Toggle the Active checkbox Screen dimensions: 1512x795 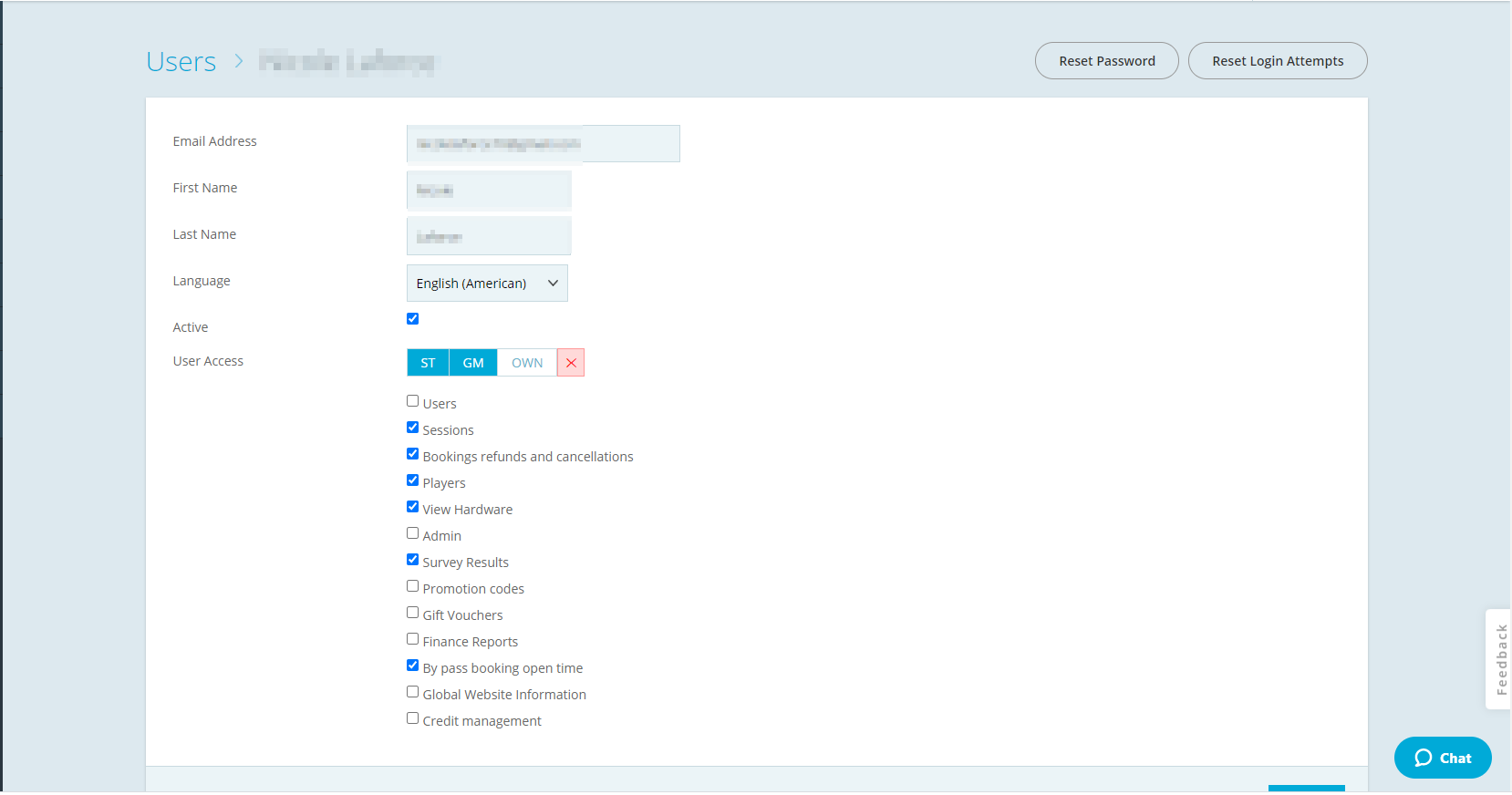coord(413,319)
